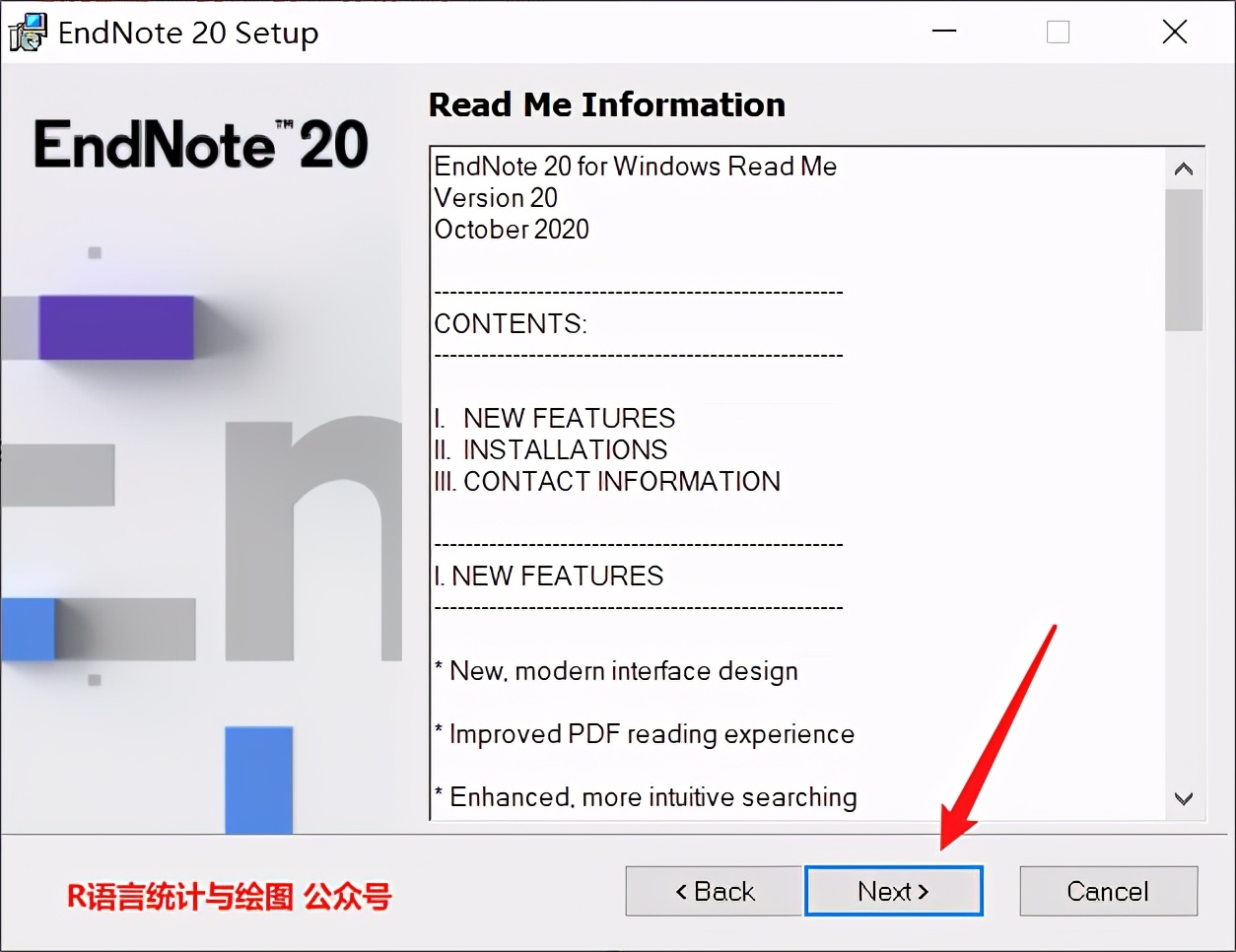Click the EndNote 20 logo image
The image size is (1236, 952).
(x=201, y=142)
